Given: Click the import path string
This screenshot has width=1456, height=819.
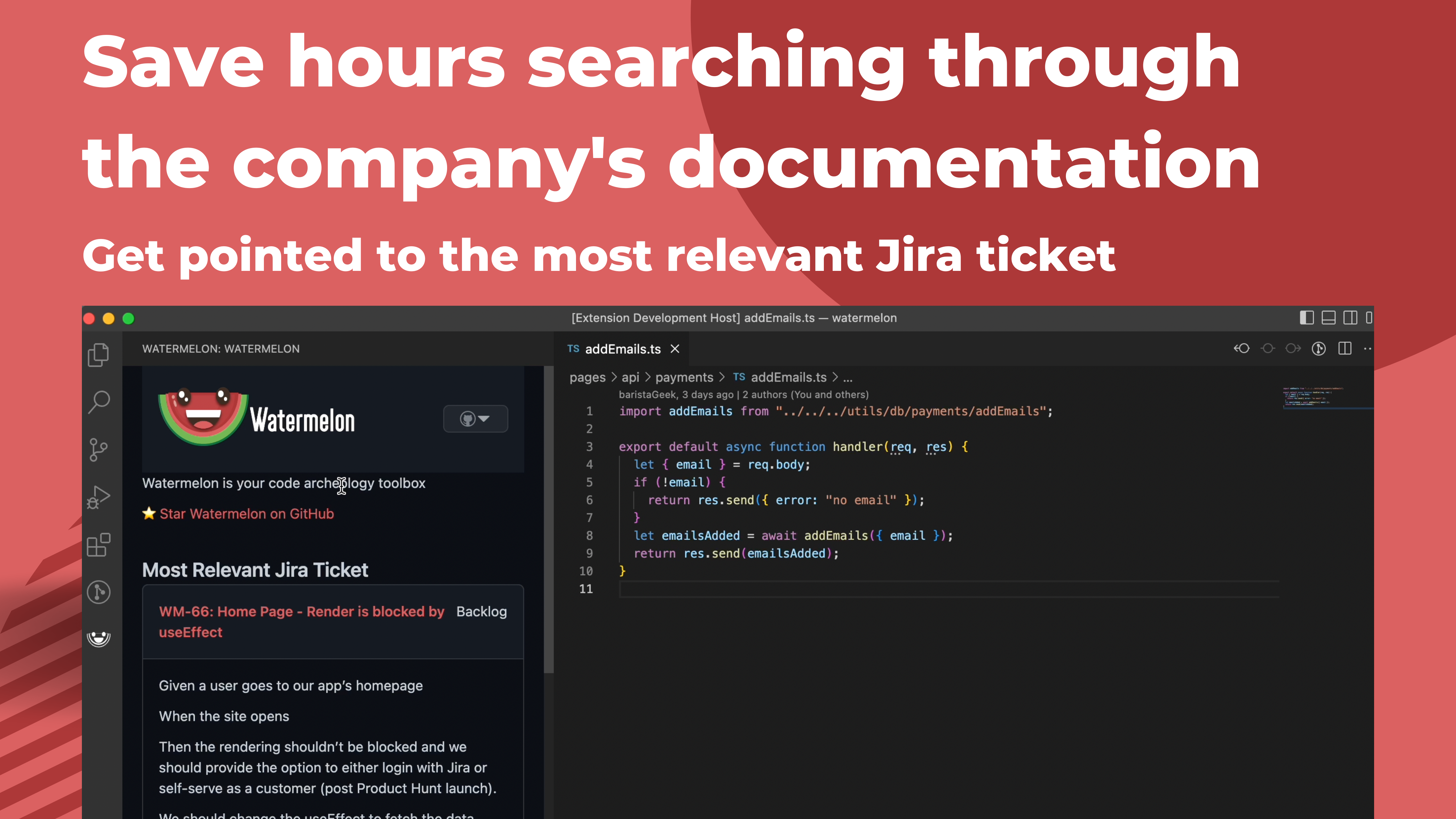Looking at the screenshot, I should click(x=911, y=411).
